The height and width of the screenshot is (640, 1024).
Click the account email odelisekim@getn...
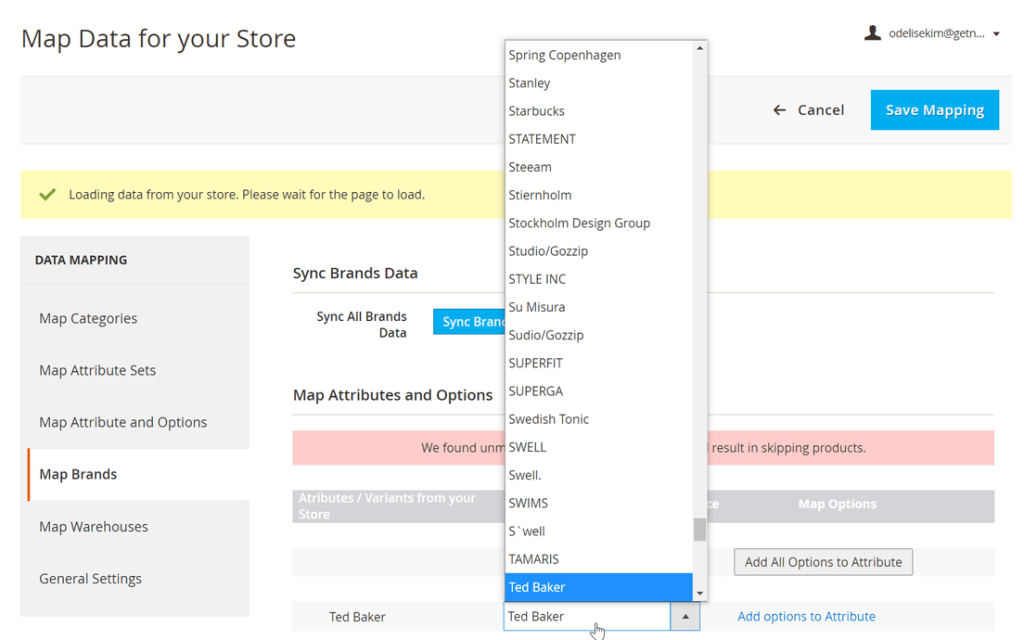[x=936, y=33]
